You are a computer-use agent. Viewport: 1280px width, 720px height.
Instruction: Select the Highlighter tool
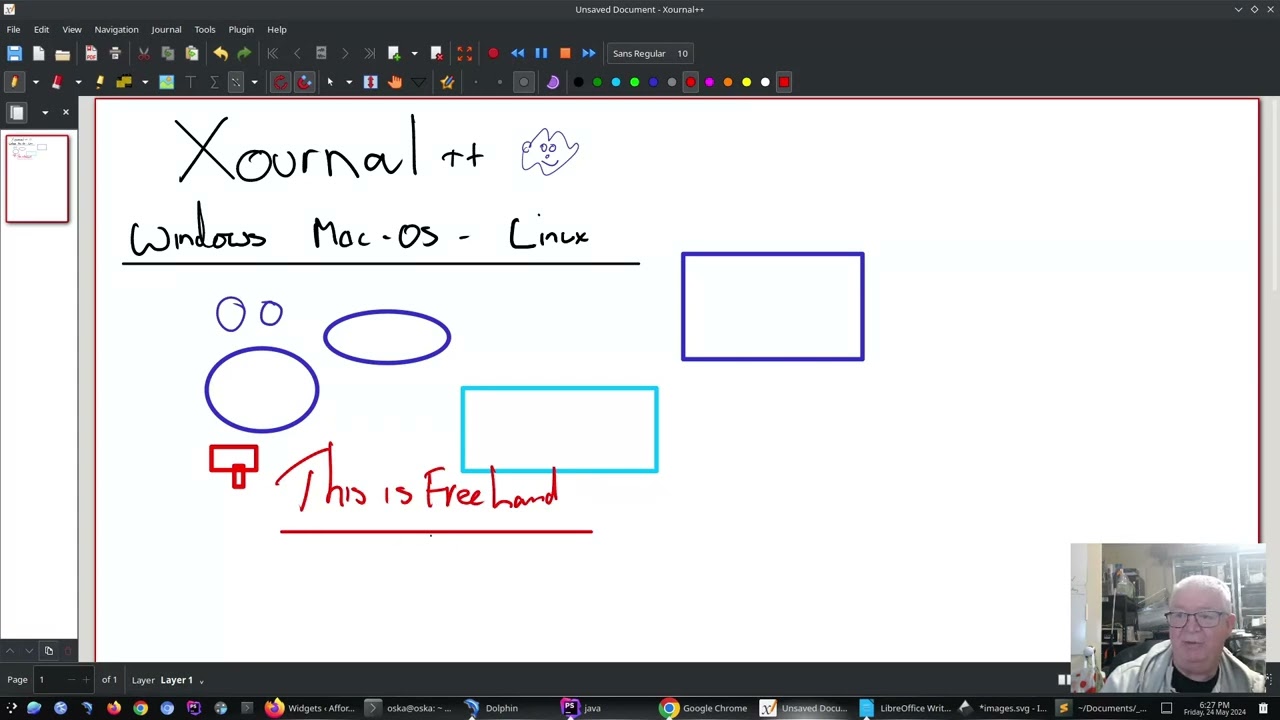[x=99, y=82]
